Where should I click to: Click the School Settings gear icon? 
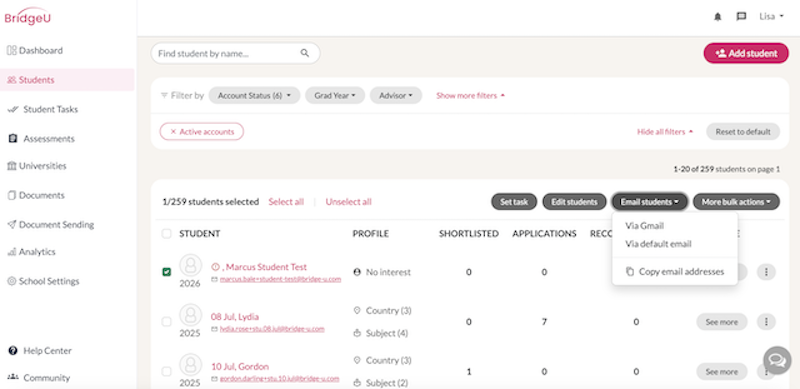point(12,281)
